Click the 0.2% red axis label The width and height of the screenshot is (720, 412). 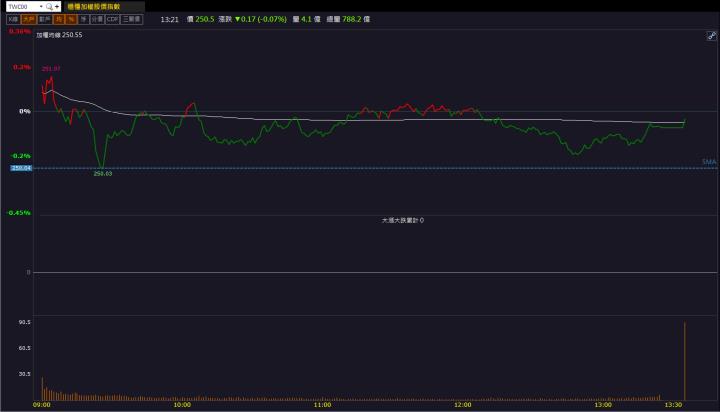click(22, 67)
